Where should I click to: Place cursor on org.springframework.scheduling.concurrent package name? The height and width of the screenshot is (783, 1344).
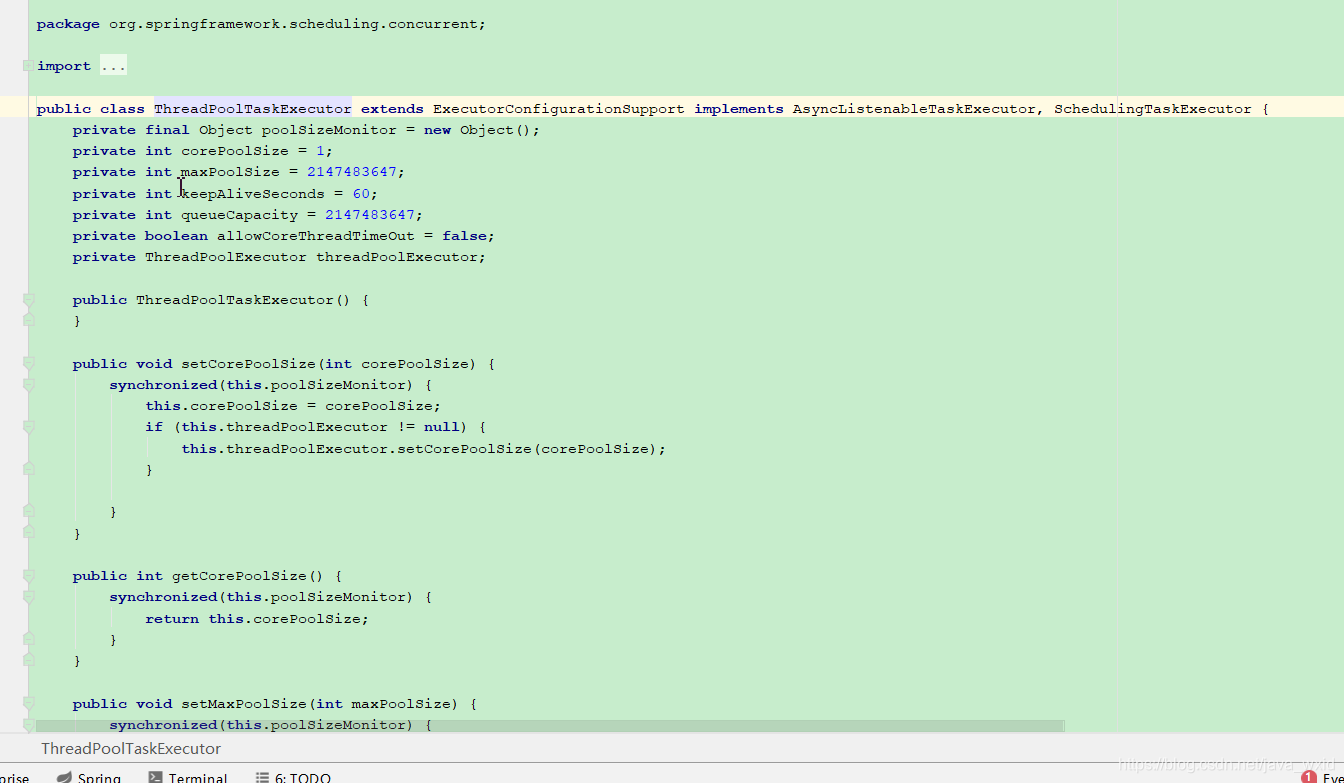click(x=295, y=23)
